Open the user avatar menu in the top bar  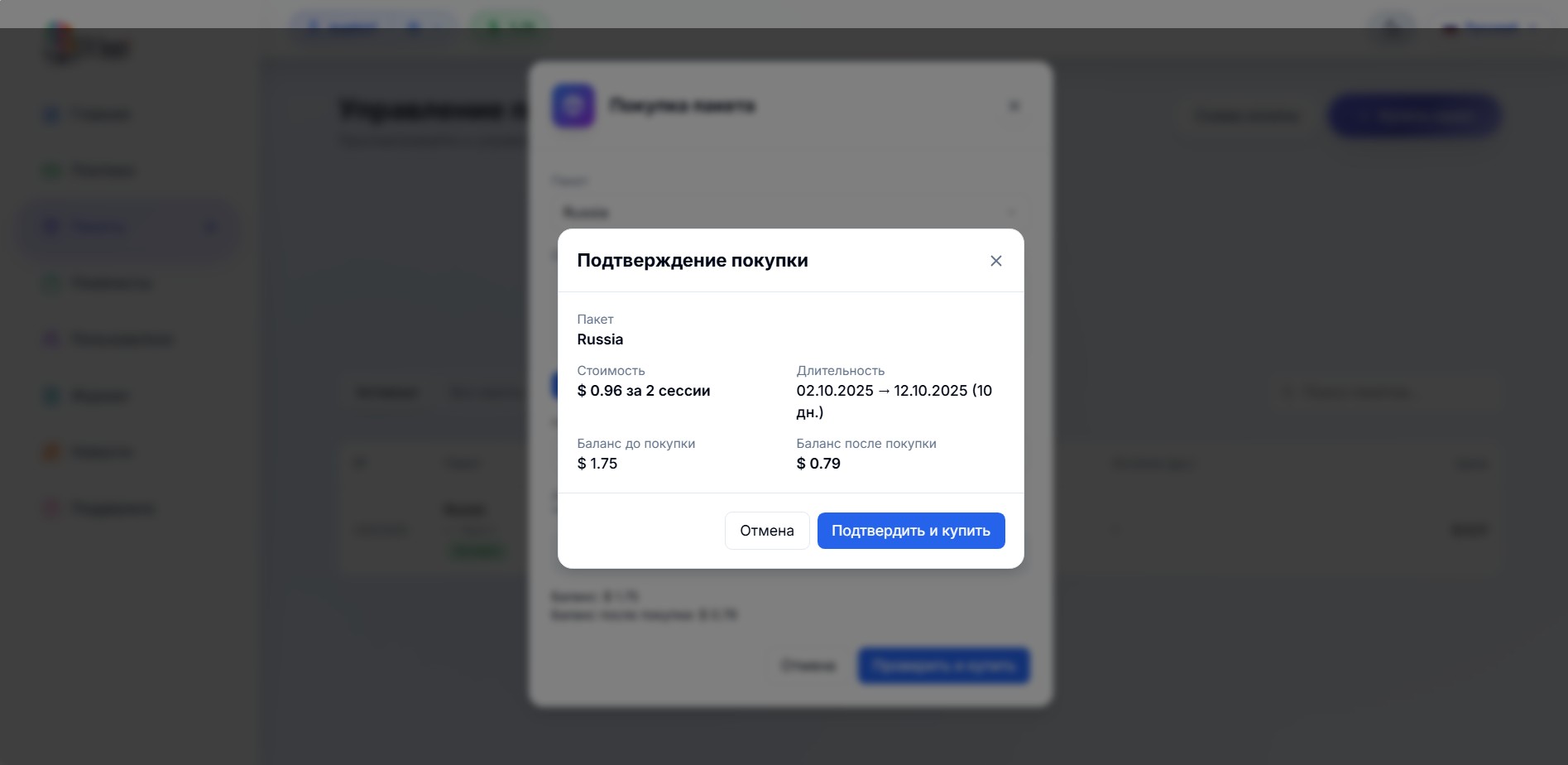click(1391, 26)
